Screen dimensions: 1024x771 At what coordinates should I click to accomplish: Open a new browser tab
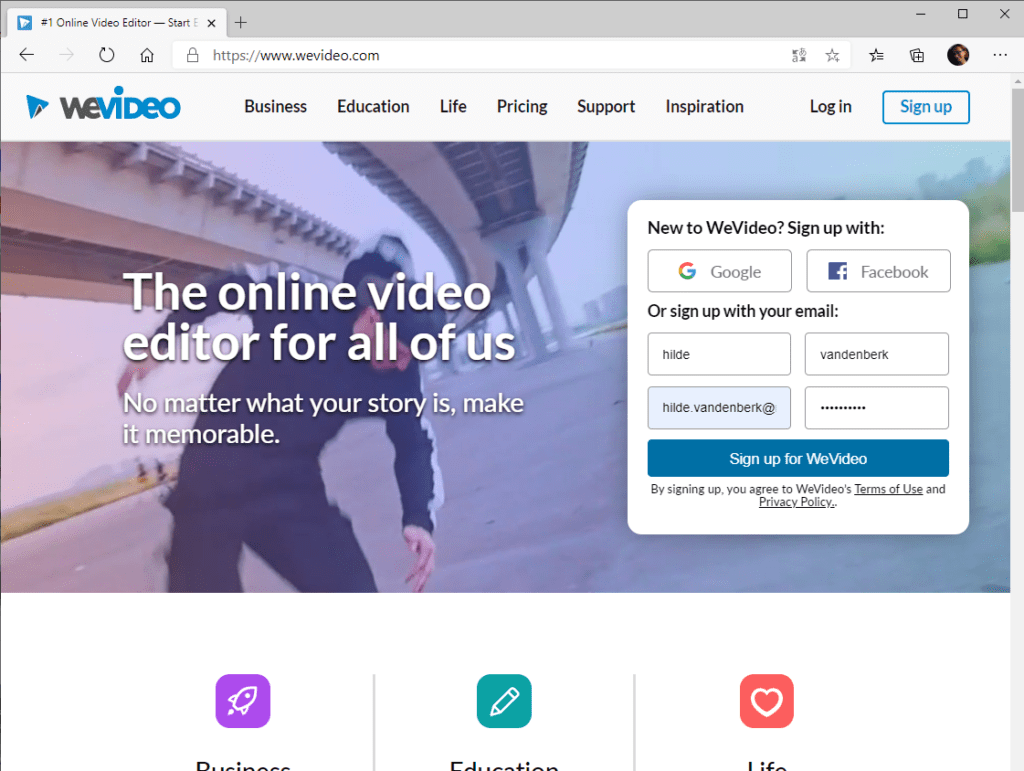pos(241,23)
